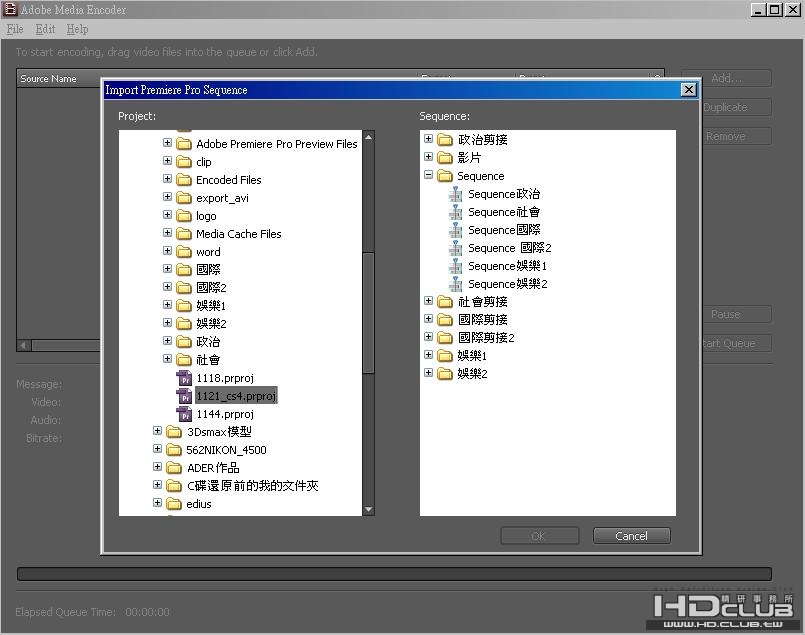Expand the 政治剪接 folder in Sequence pane
805x635 pixels.
tap(429, 139)
